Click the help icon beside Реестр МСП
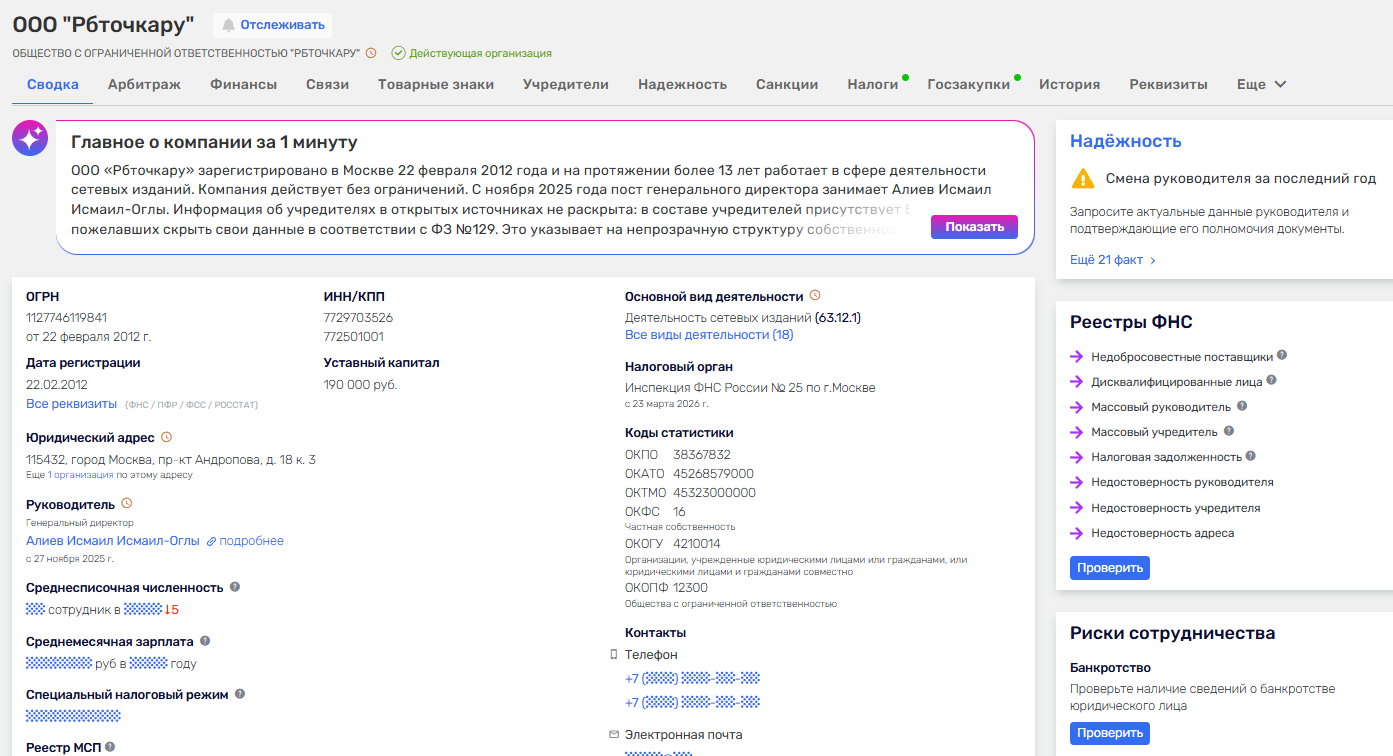Image resolution: width=1393 pixels, height=756 pixels. tap(110, 746)
